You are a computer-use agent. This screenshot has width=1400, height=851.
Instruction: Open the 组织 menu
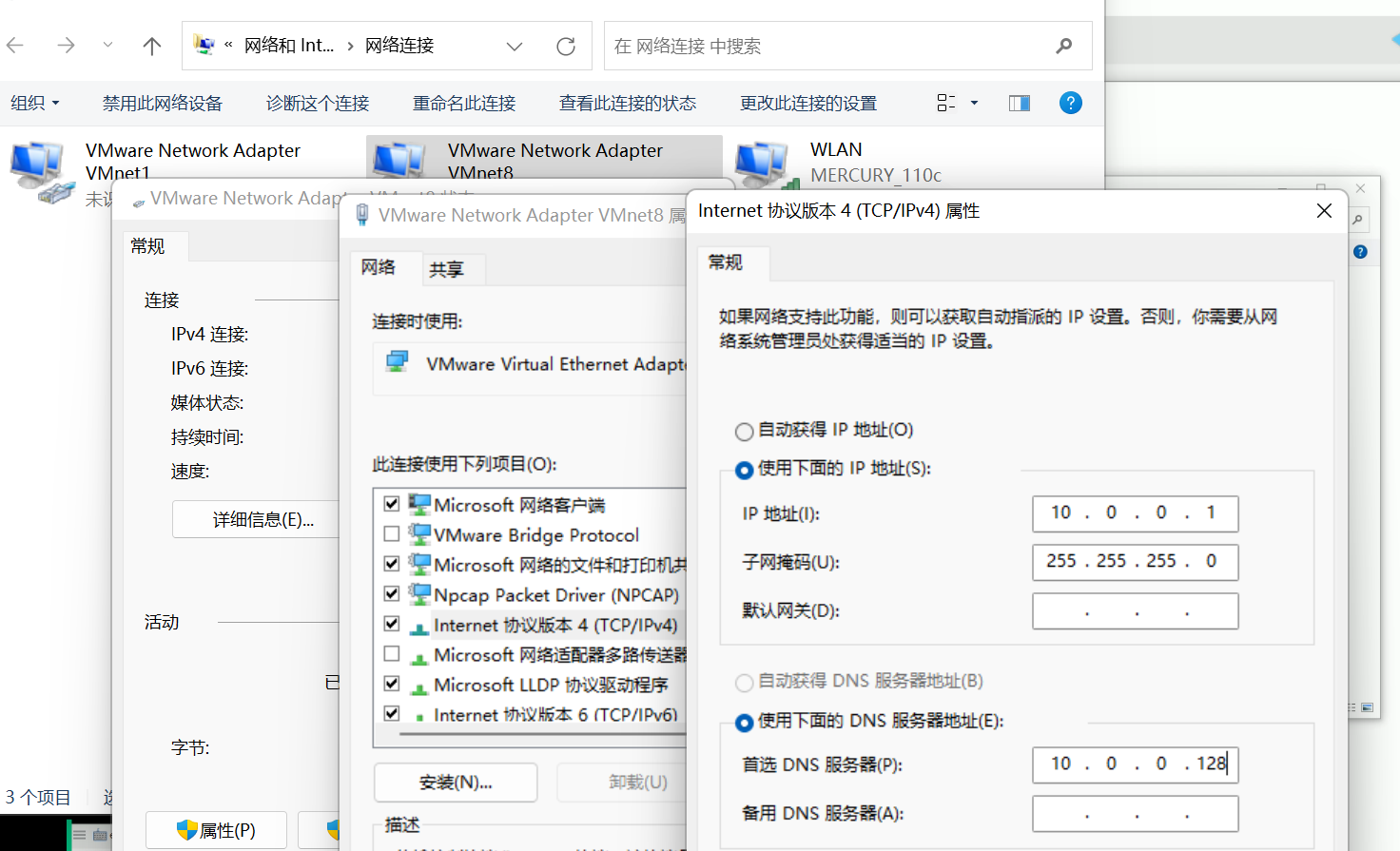pos(35,103)
